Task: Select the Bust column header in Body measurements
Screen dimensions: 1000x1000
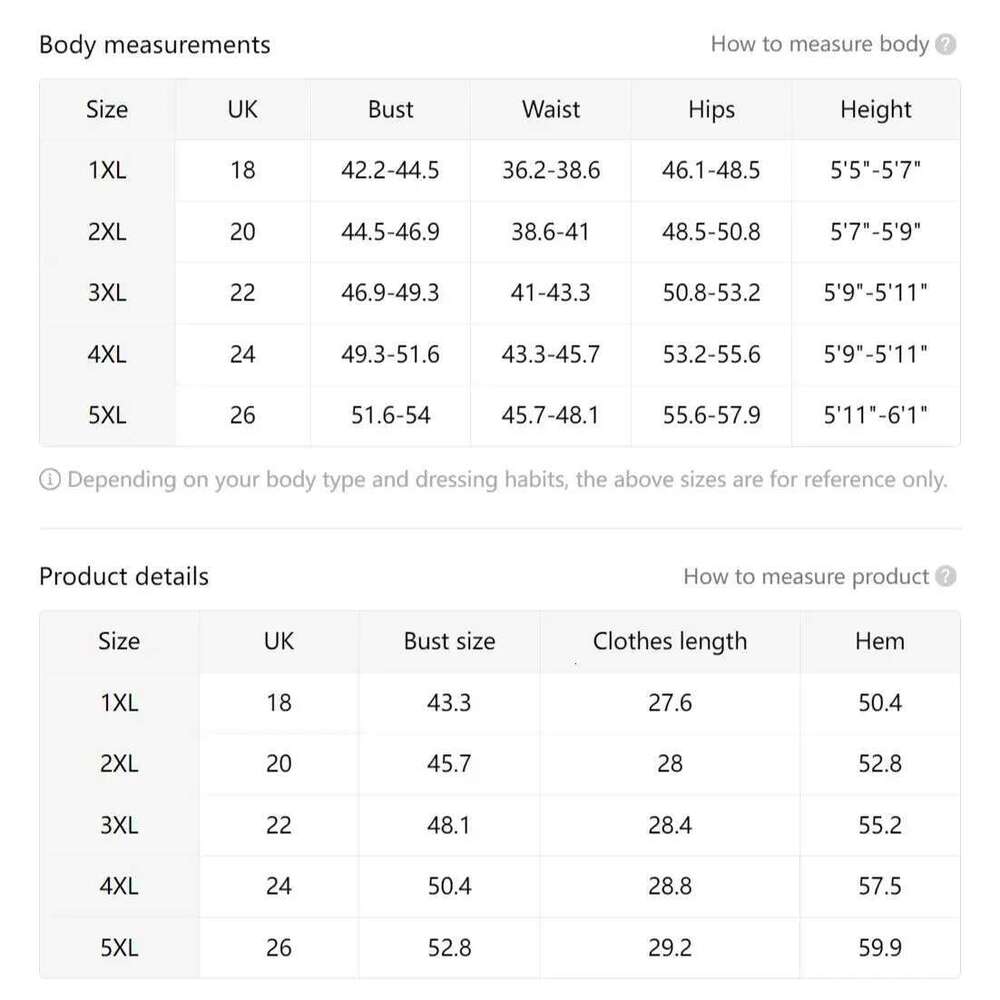Action: click(x=390, y=110)
